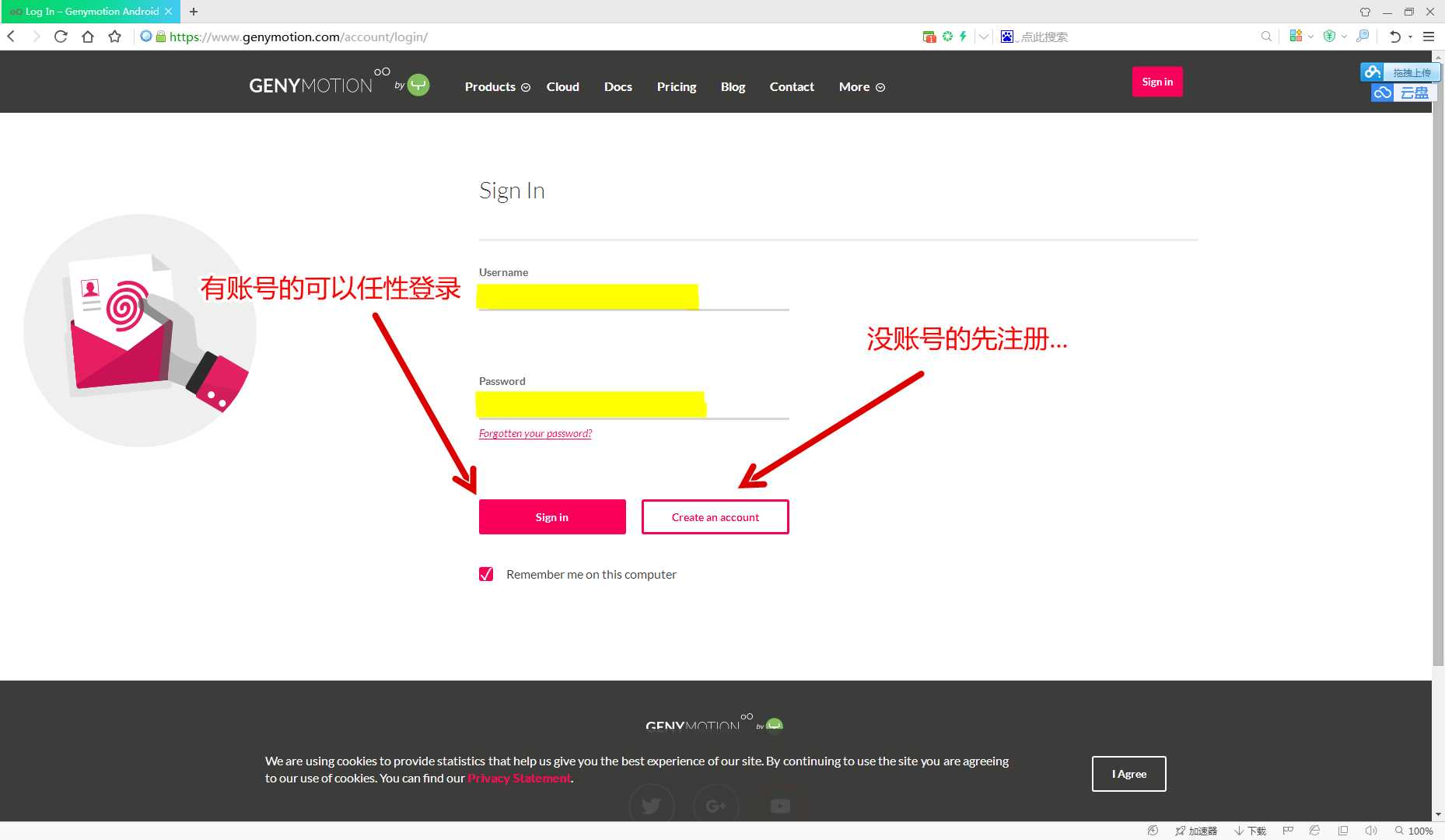The width and height of the screenshot is (1445, 840).
Task: Accept cookies with I Agree button
Action: (1129, 774)
